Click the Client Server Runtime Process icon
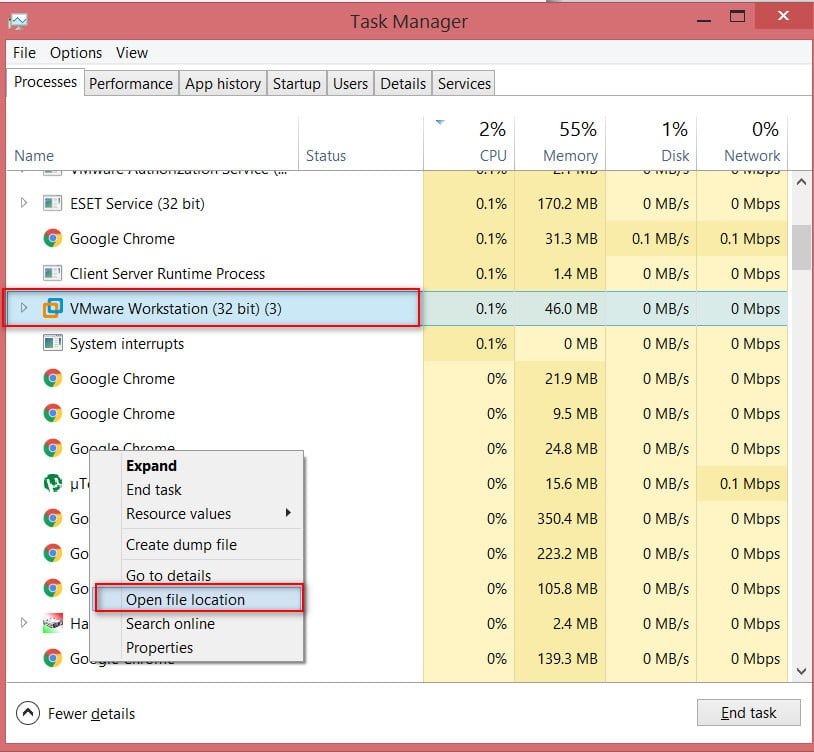The width and height of the screenshot is (814, 752). click(x=52, y=274)
